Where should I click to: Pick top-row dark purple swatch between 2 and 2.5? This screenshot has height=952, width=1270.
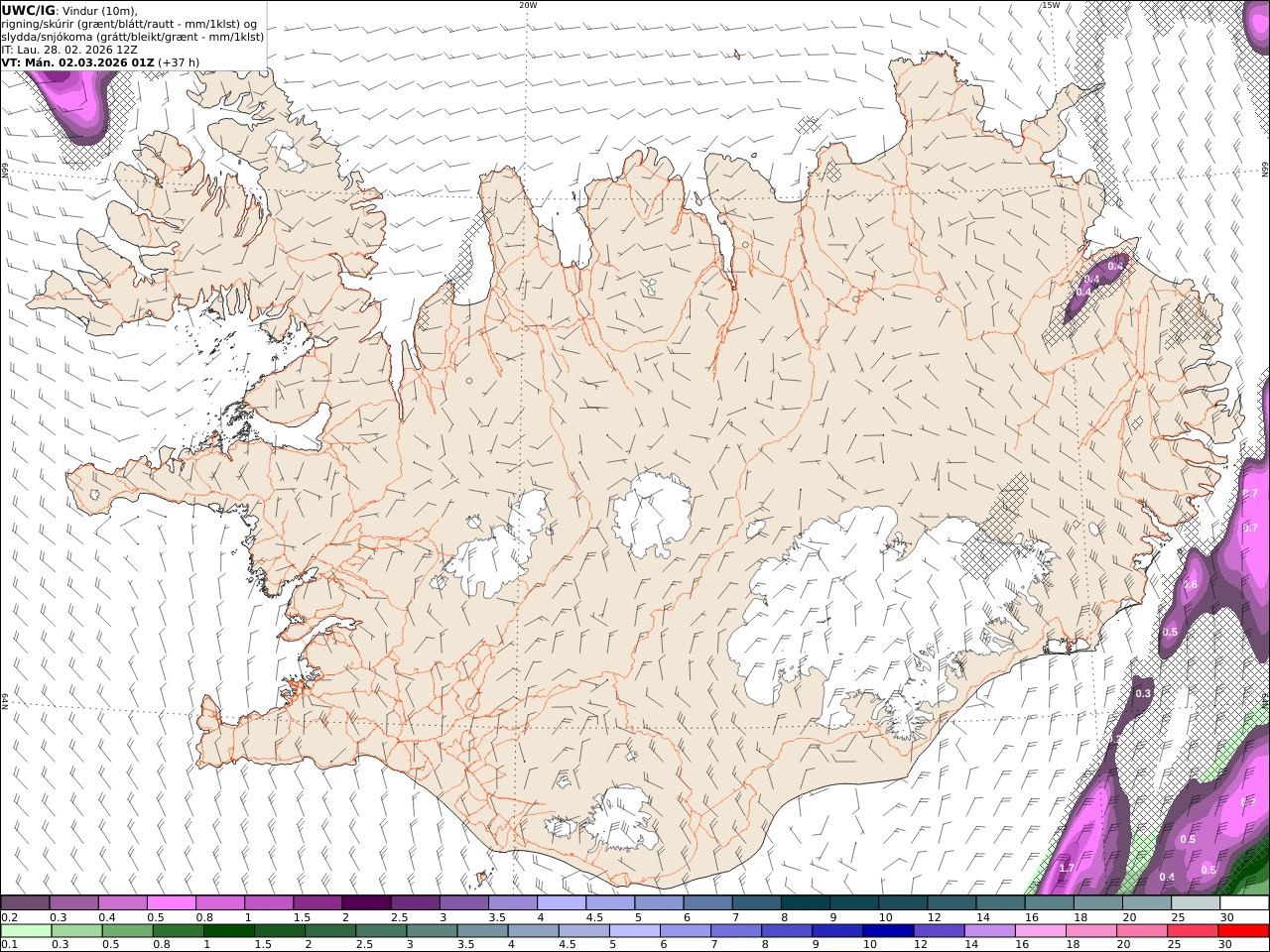point(366,902)
